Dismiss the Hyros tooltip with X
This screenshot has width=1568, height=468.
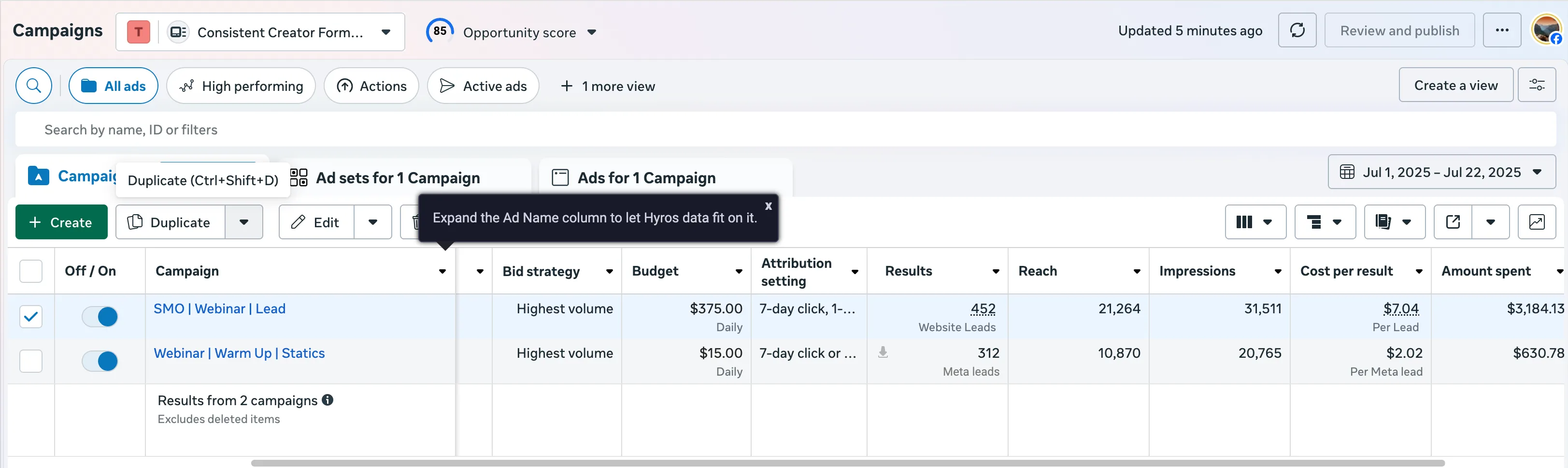pos(768,206)
